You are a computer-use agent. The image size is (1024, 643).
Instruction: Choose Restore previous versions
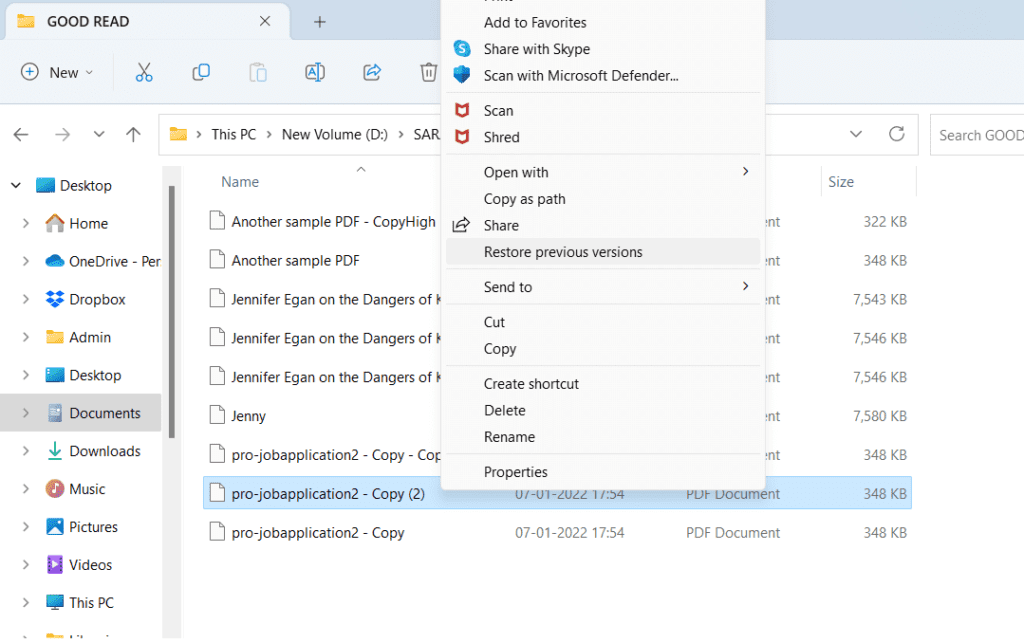click(x=603, y=252)
